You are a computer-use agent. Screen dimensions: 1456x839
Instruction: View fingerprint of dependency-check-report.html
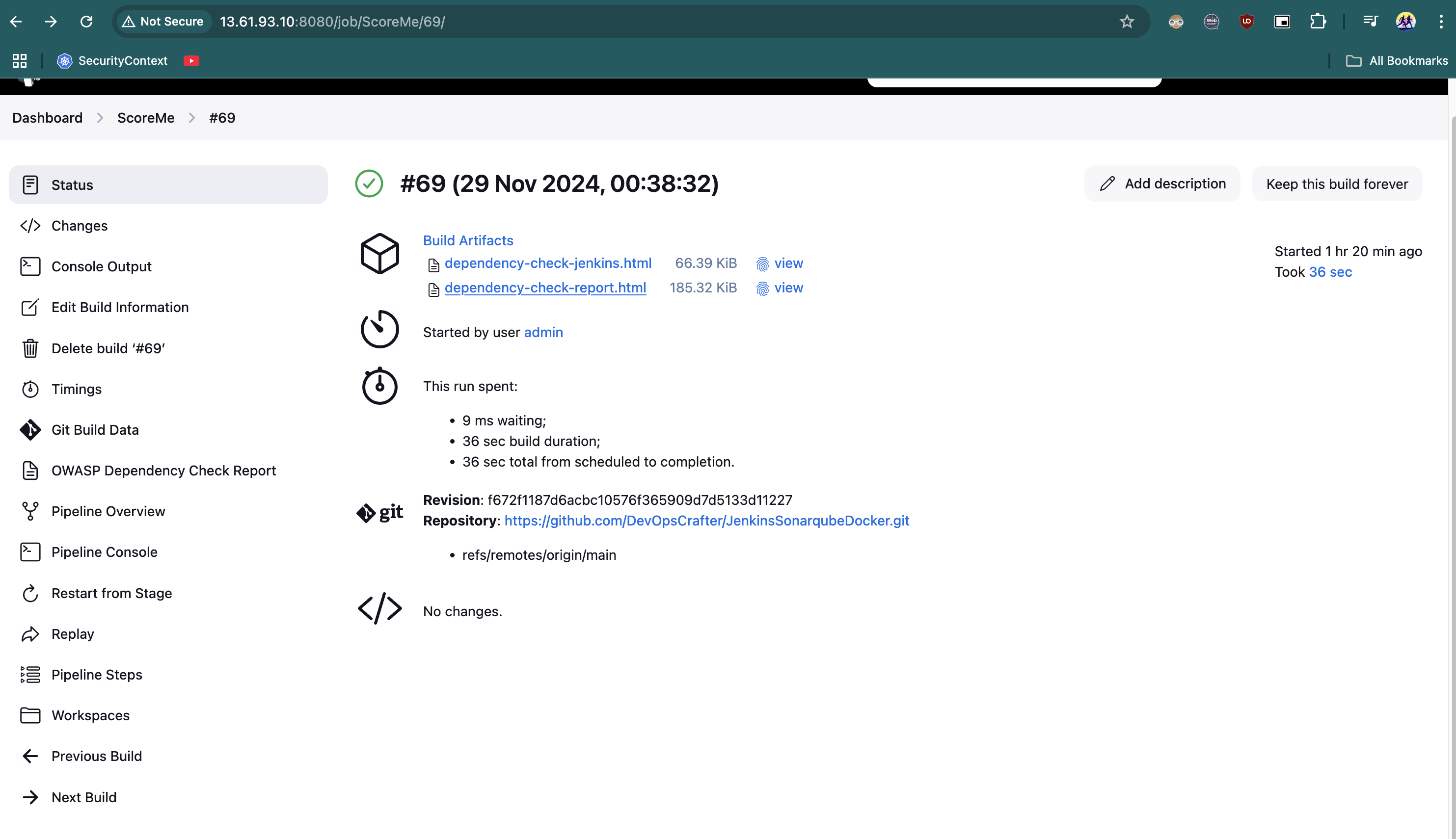tap(788, 288)
